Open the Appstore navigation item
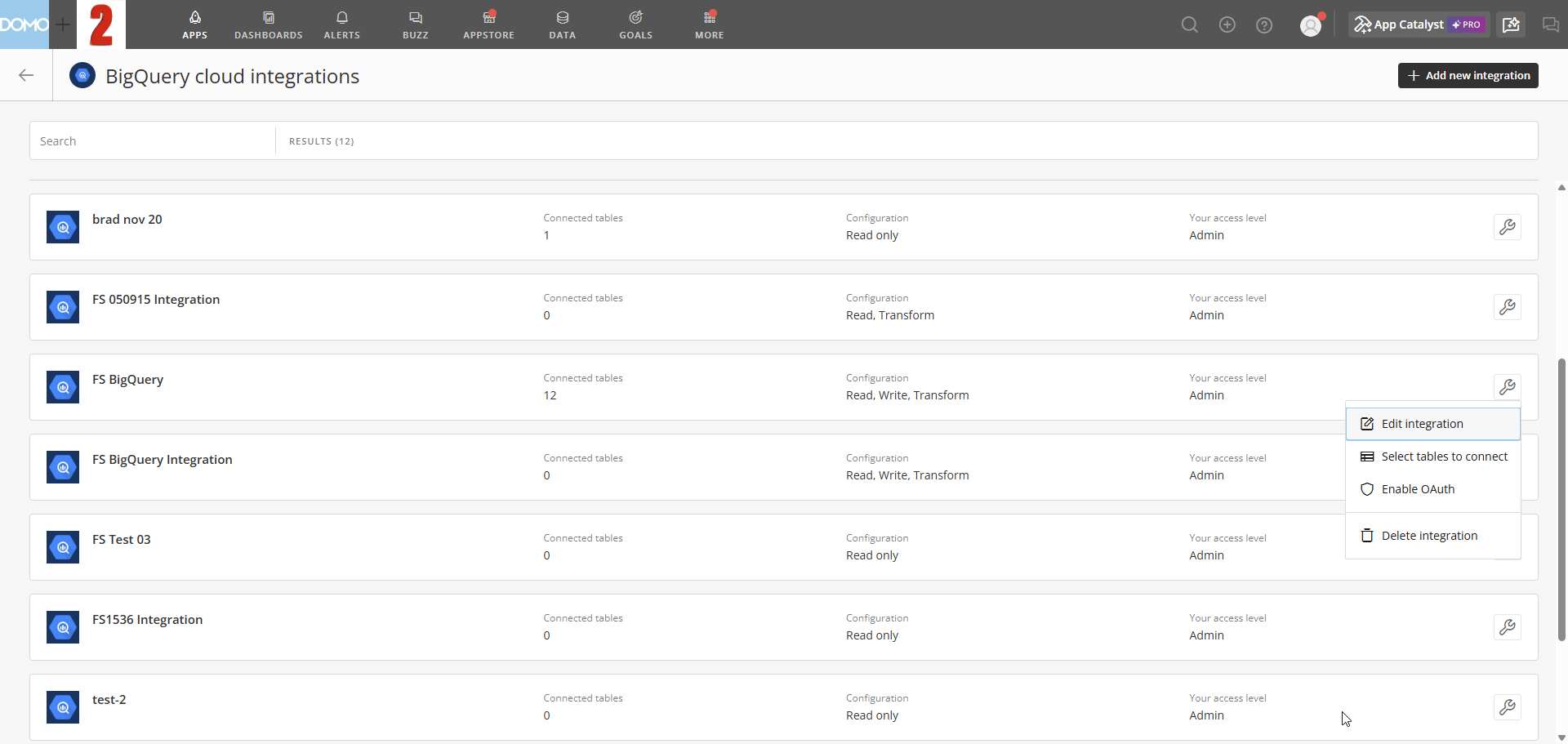1568x744 pixels. pos(488,25)
